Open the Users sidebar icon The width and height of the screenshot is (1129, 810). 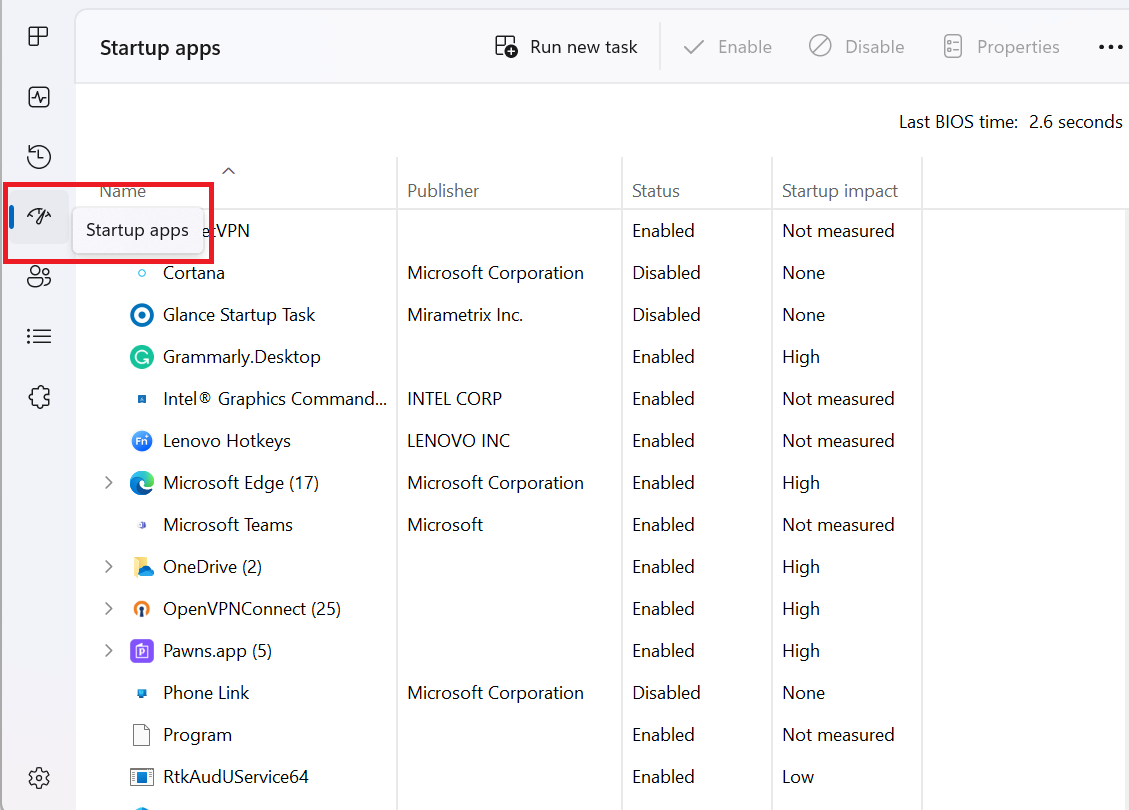[39, 276]
